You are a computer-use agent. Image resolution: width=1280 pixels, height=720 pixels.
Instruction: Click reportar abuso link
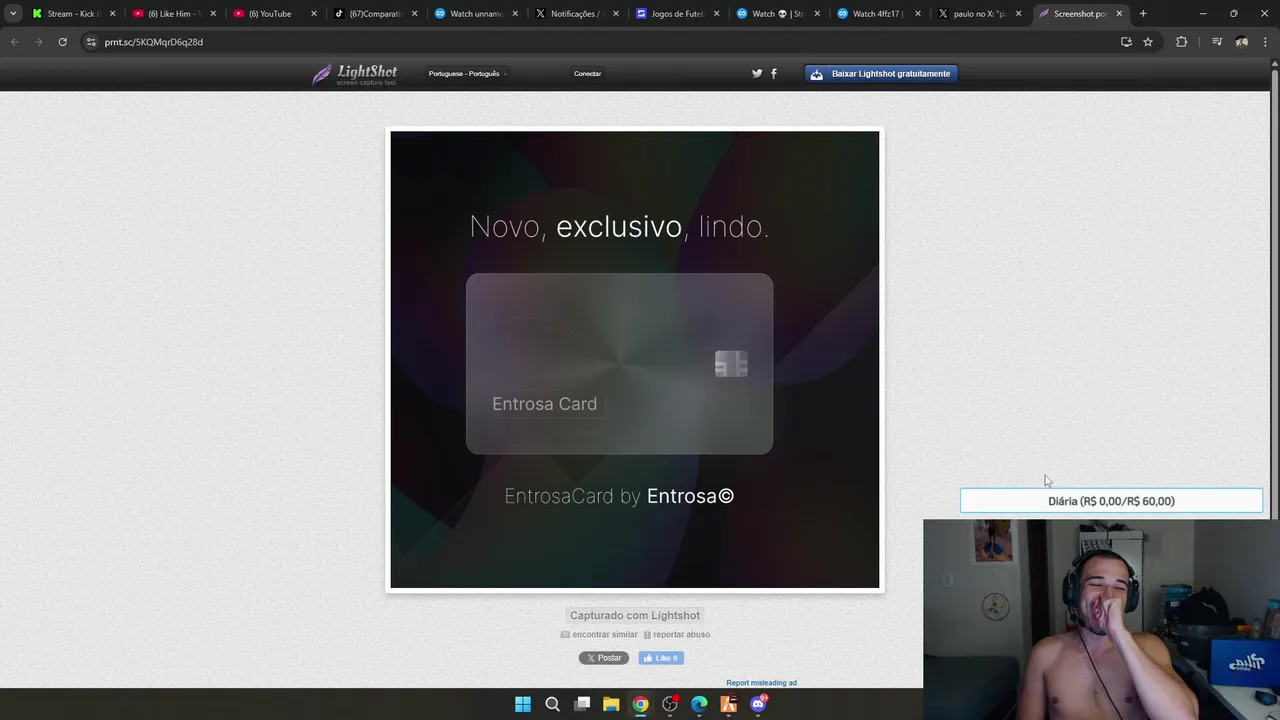click(x=677, y=635)
